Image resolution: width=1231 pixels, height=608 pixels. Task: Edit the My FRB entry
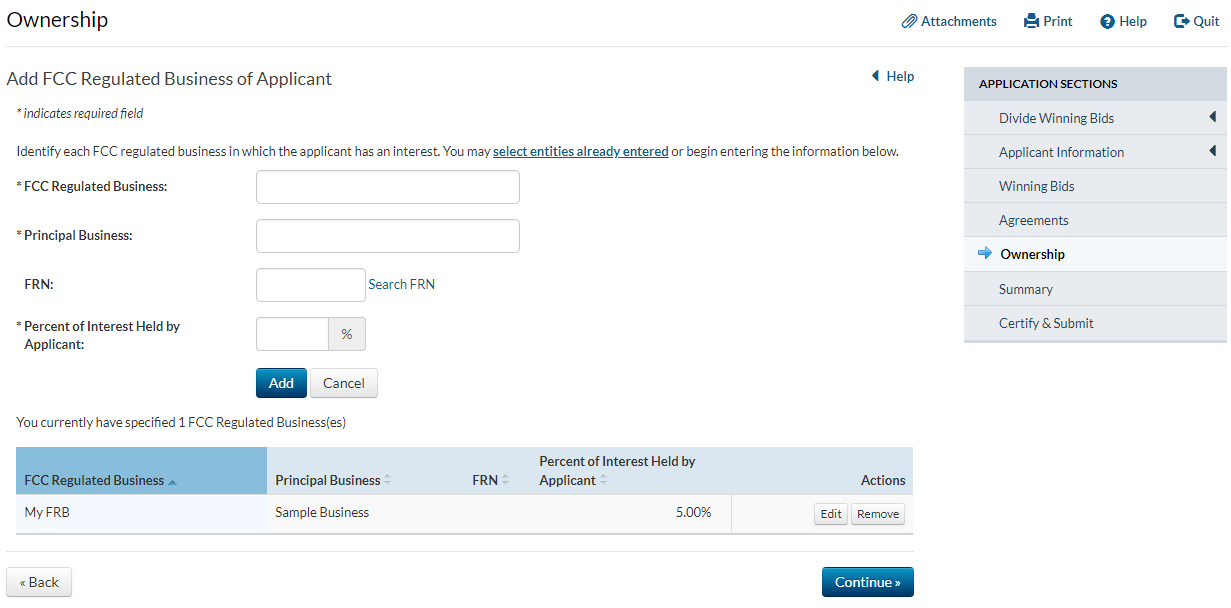(x=831, y=514)
